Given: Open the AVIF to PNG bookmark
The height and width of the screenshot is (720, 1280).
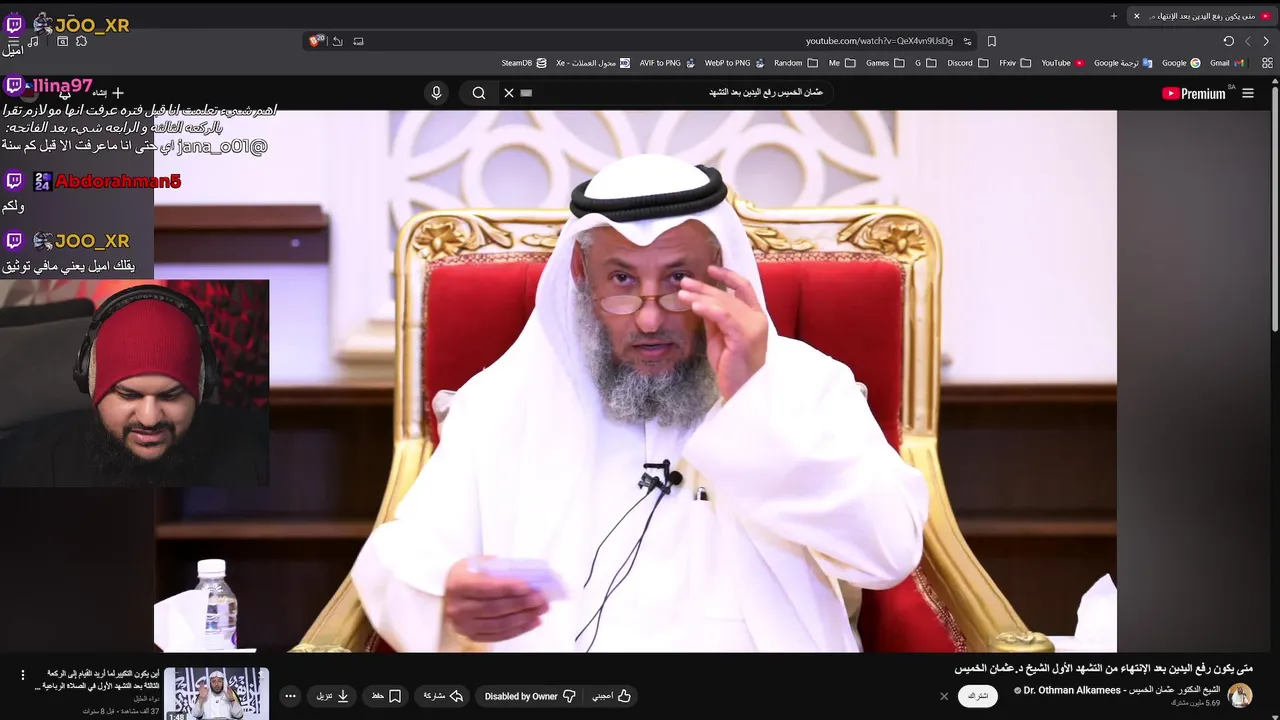Looking at the screenshot, I should pos(667,63).
